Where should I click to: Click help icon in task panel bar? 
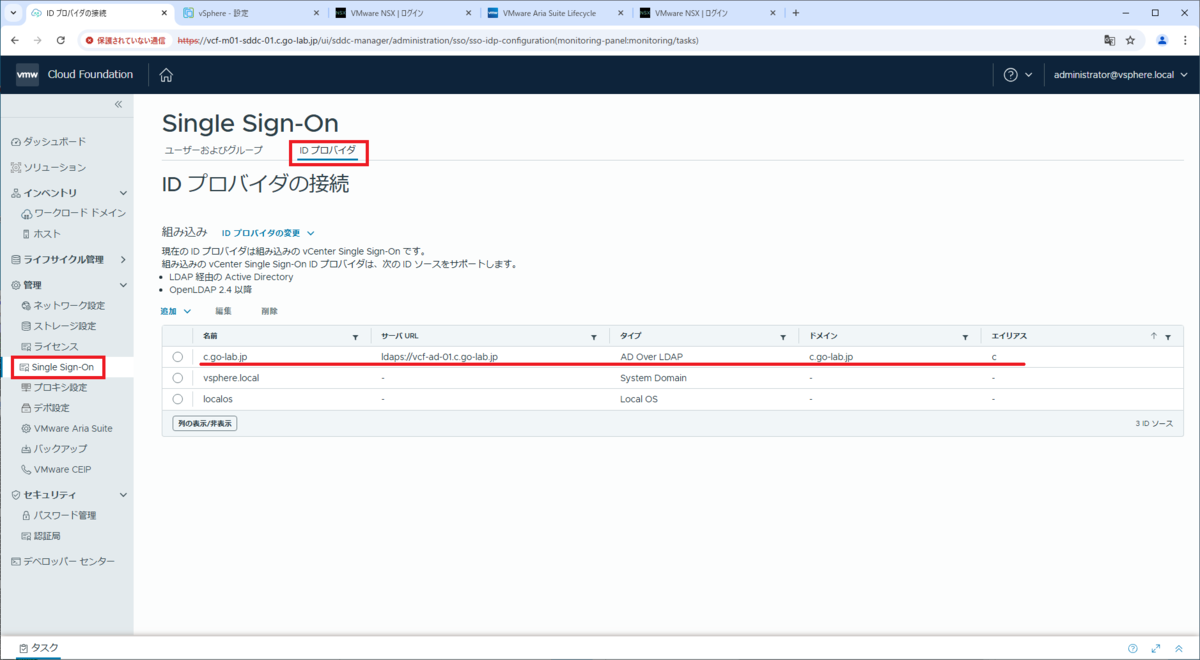tap(1133, 648)
